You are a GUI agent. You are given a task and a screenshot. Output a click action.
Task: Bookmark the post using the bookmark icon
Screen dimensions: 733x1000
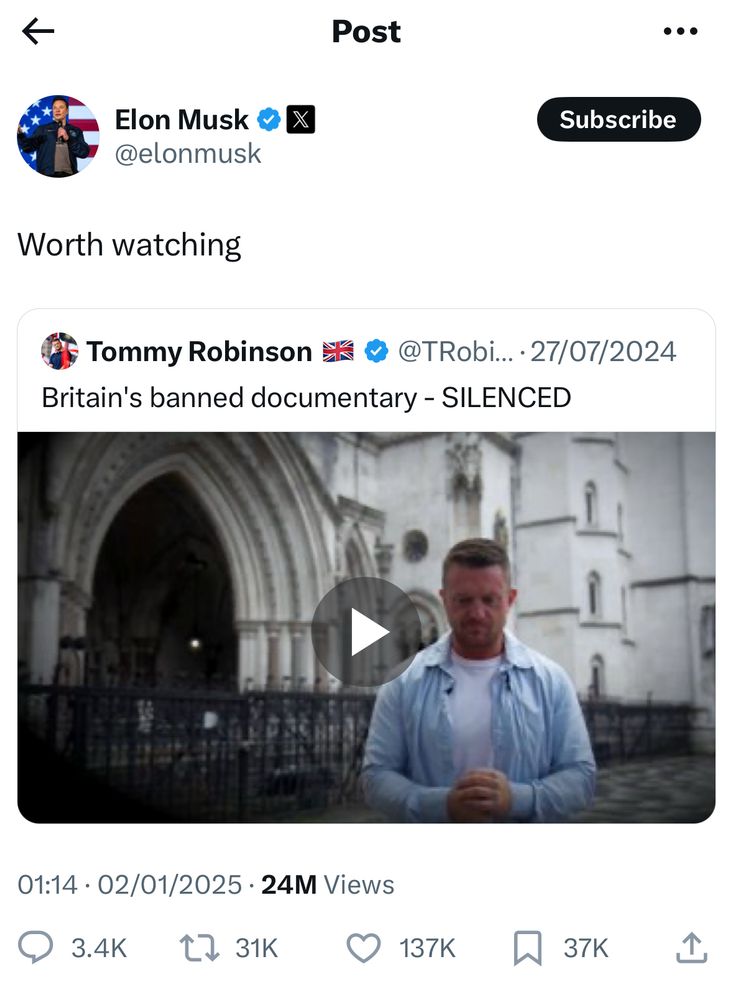tap(527, 947)
